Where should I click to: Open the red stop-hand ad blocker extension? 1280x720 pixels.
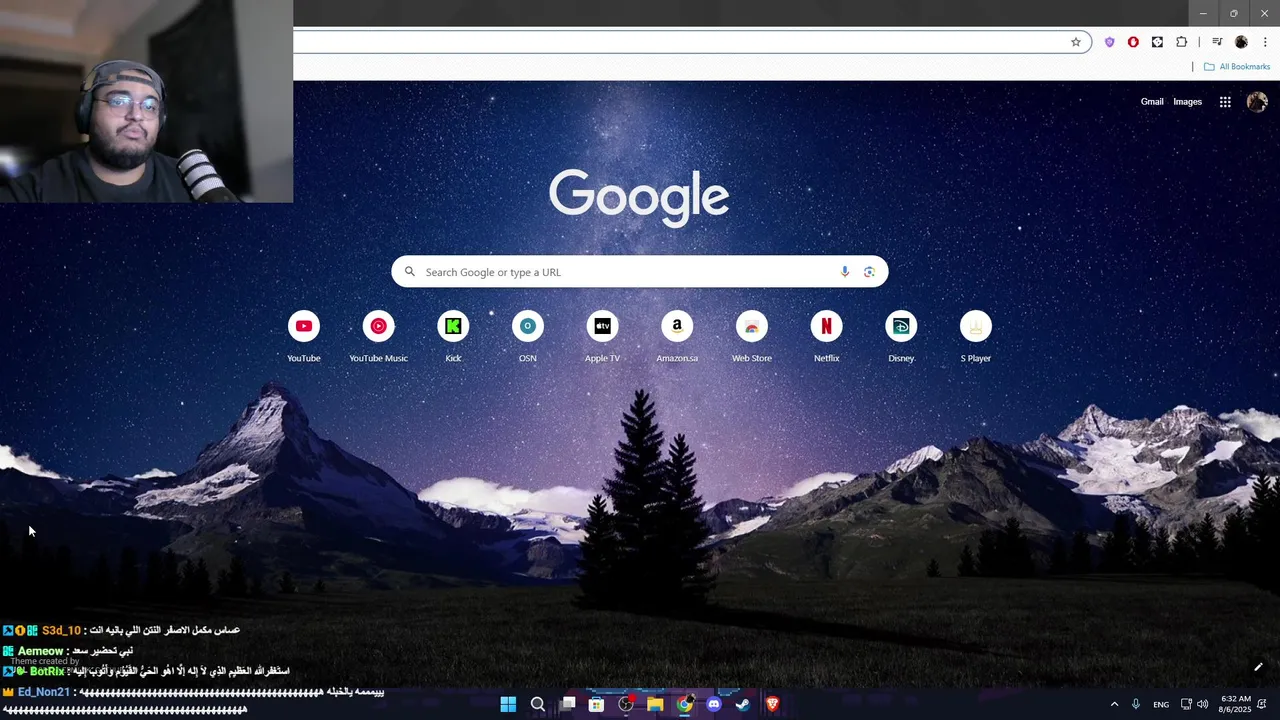pos(1133,42)
